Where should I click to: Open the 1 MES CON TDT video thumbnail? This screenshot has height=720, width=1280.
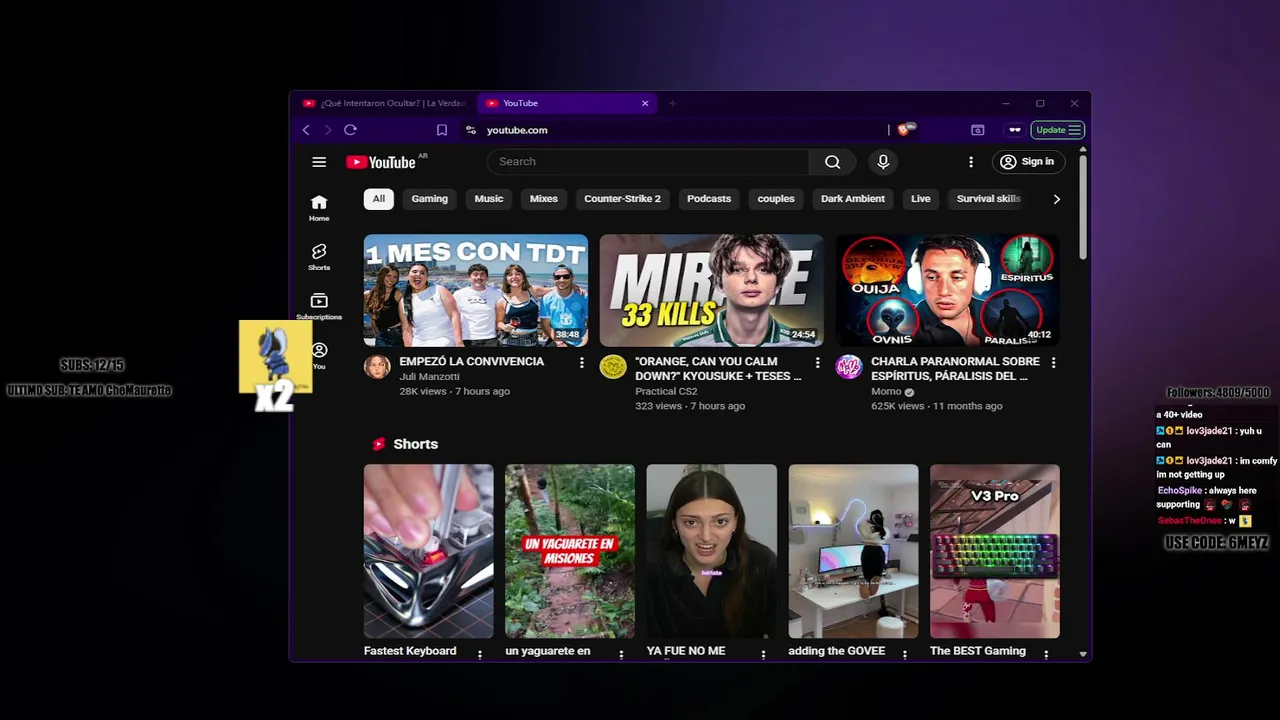(x=476, y=290)
